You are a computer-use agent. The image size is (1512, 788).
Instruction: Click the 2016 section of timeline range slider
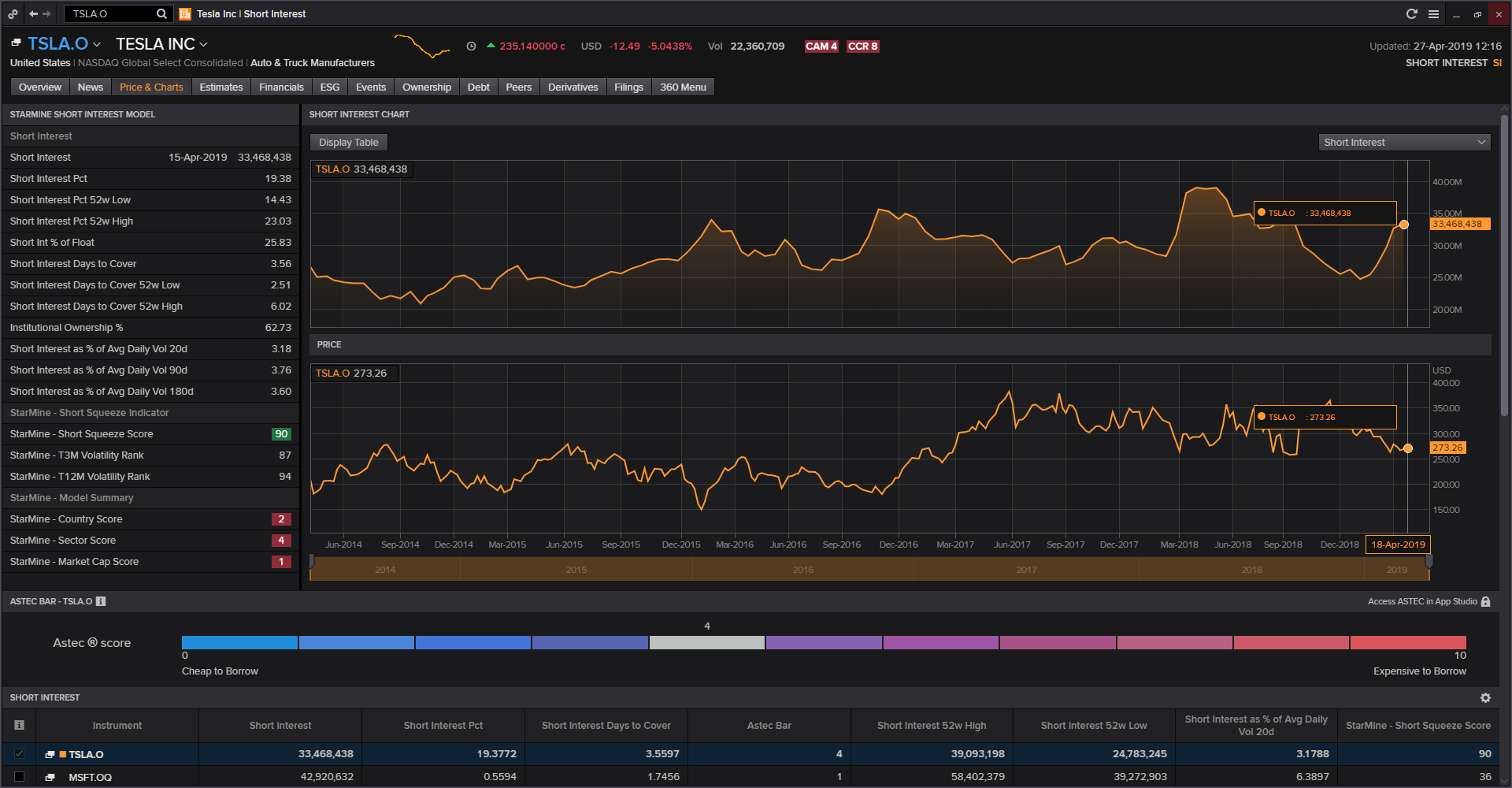[x=802, y=569]
